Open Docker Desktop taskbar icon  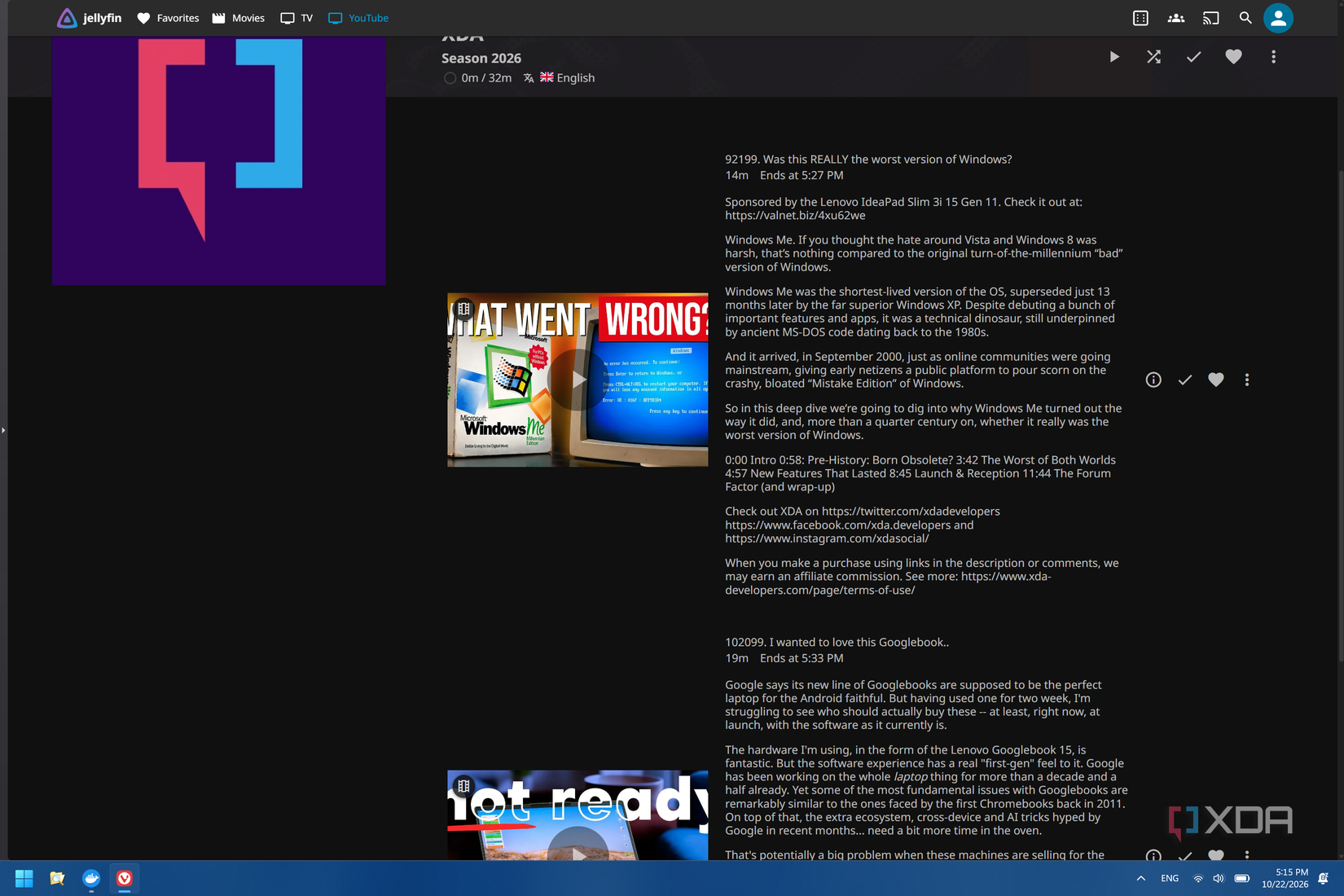click(91, 878)
